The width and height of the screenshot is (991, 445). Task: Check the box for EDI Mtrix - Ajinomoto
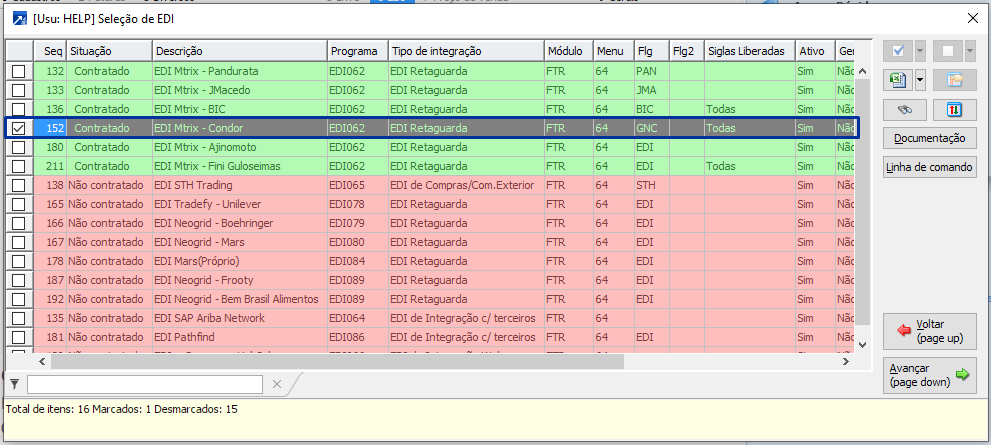(19, 147)
